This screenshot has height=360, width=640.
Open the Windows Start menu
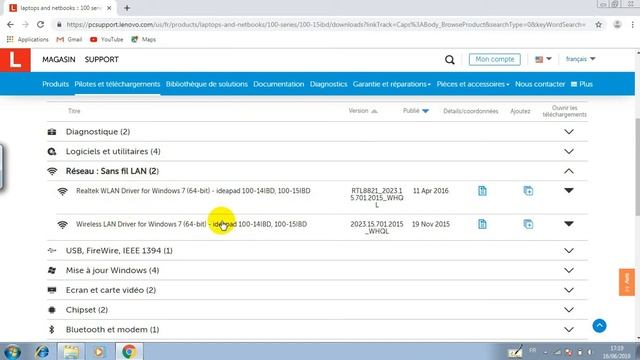(x=13, y=351)
